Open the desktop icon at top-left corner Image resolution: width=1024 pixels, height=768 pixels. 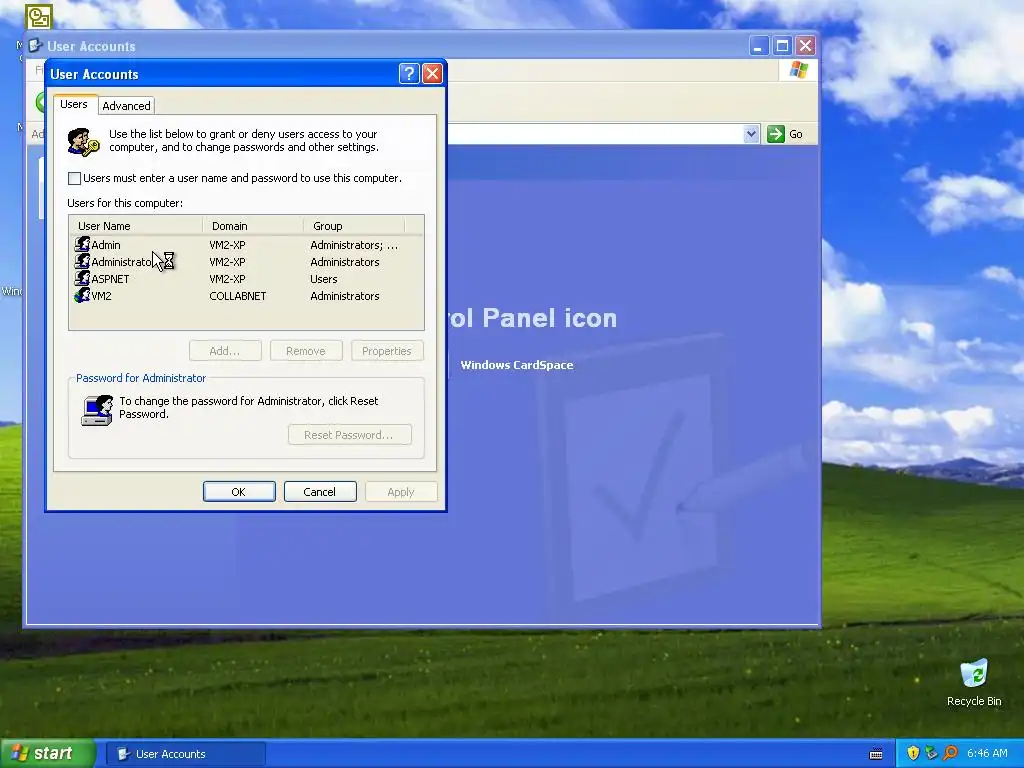coord(39,16)
